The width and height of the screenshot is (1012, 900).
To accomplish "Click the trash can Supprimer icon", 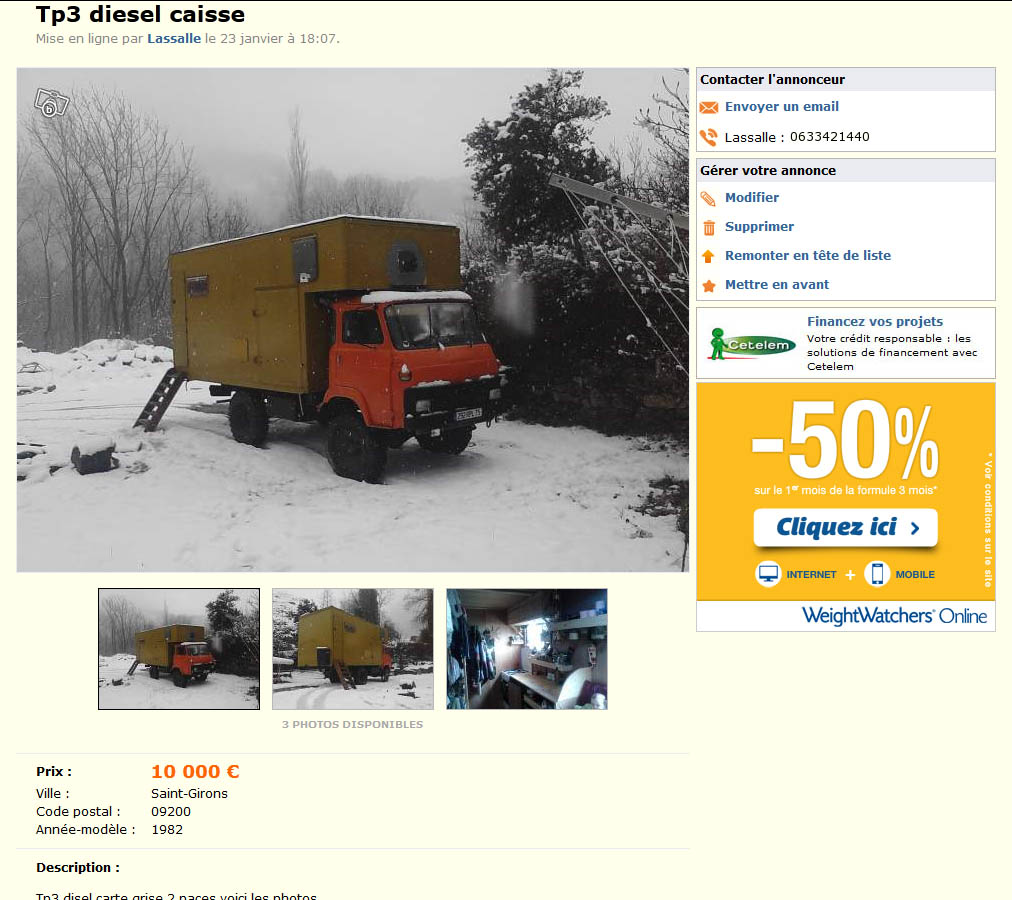I will (709, 227).
